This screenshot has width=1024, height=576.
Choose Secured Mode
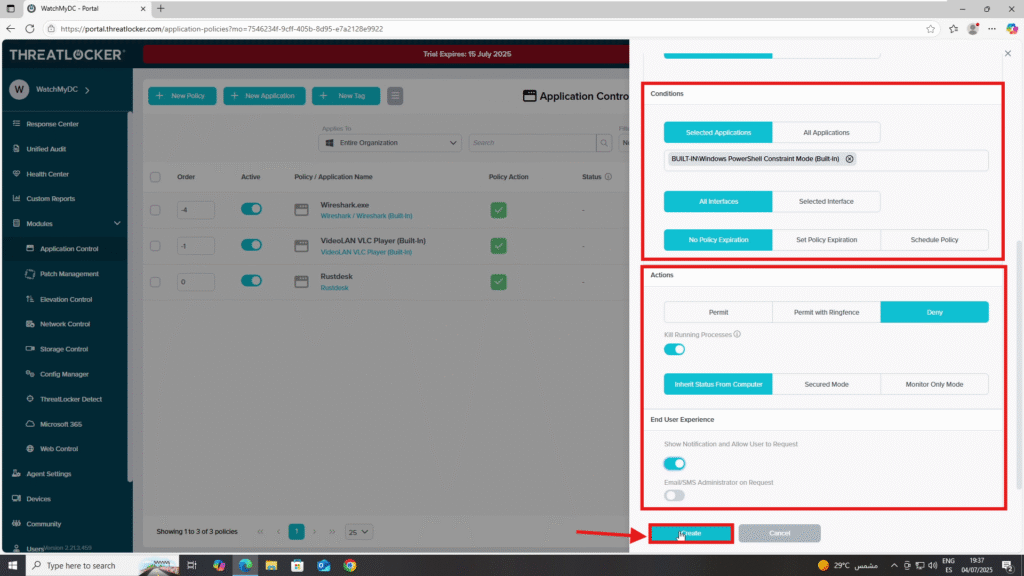(x=826, y=384)
